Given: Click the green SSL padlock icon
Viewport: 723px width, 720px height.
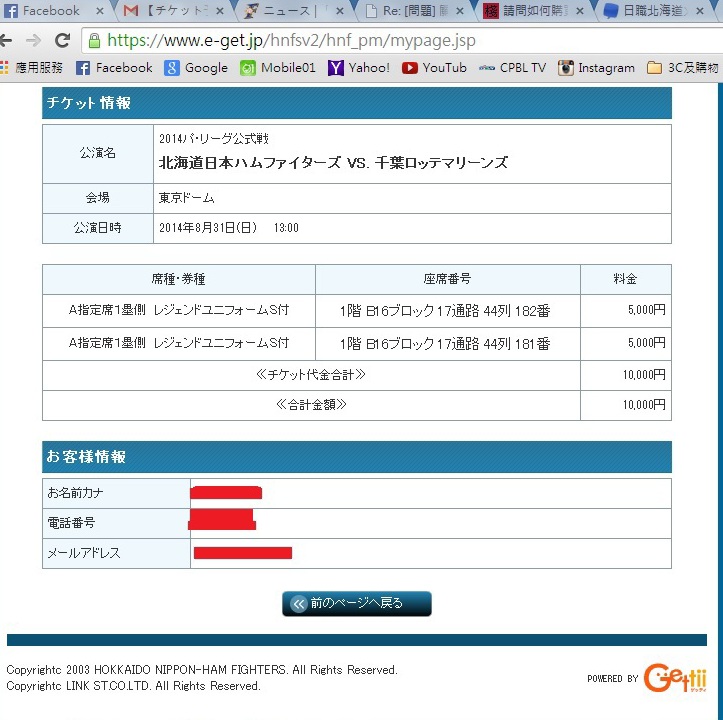Looking at the screenshot, I should pyautogui.click(x=94, y=41).
